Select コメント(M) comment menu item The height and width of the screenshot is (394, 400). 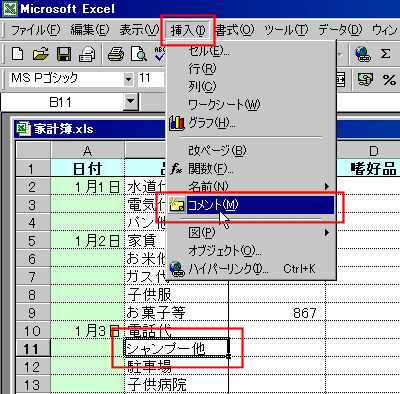(x=251, y=205)
